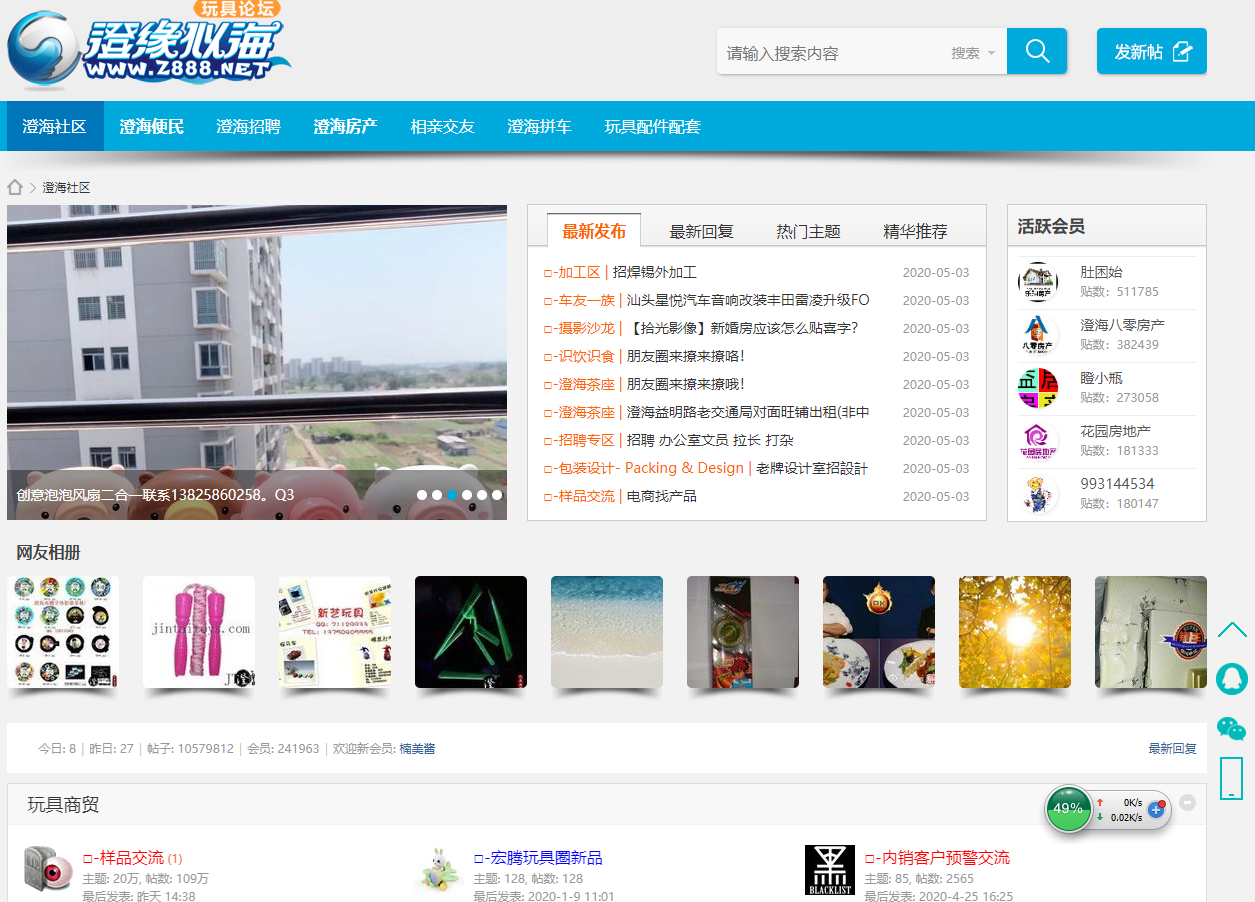Click the magnifier search button
1255x902 pixels.
pyautogui.click(x=1037, y=51)
